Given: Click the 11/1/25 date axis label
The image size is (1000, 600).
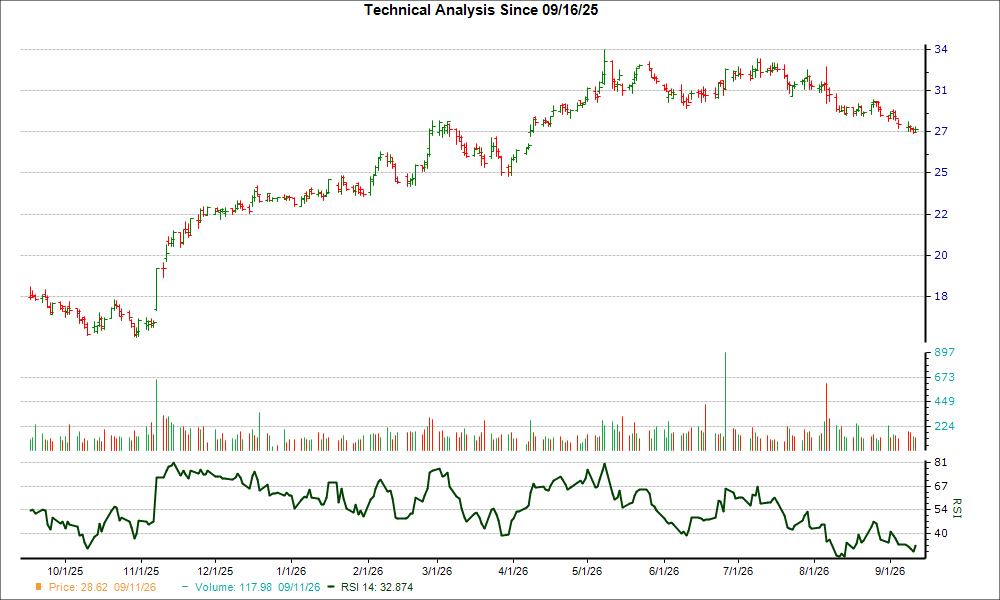Looking at the screenshot, I should (x=141, y=571).
